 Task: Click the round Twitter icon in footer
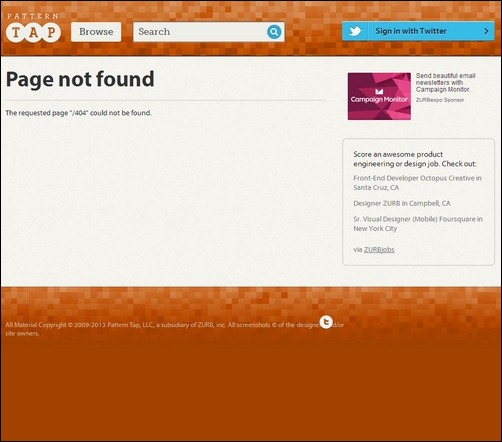326,322
